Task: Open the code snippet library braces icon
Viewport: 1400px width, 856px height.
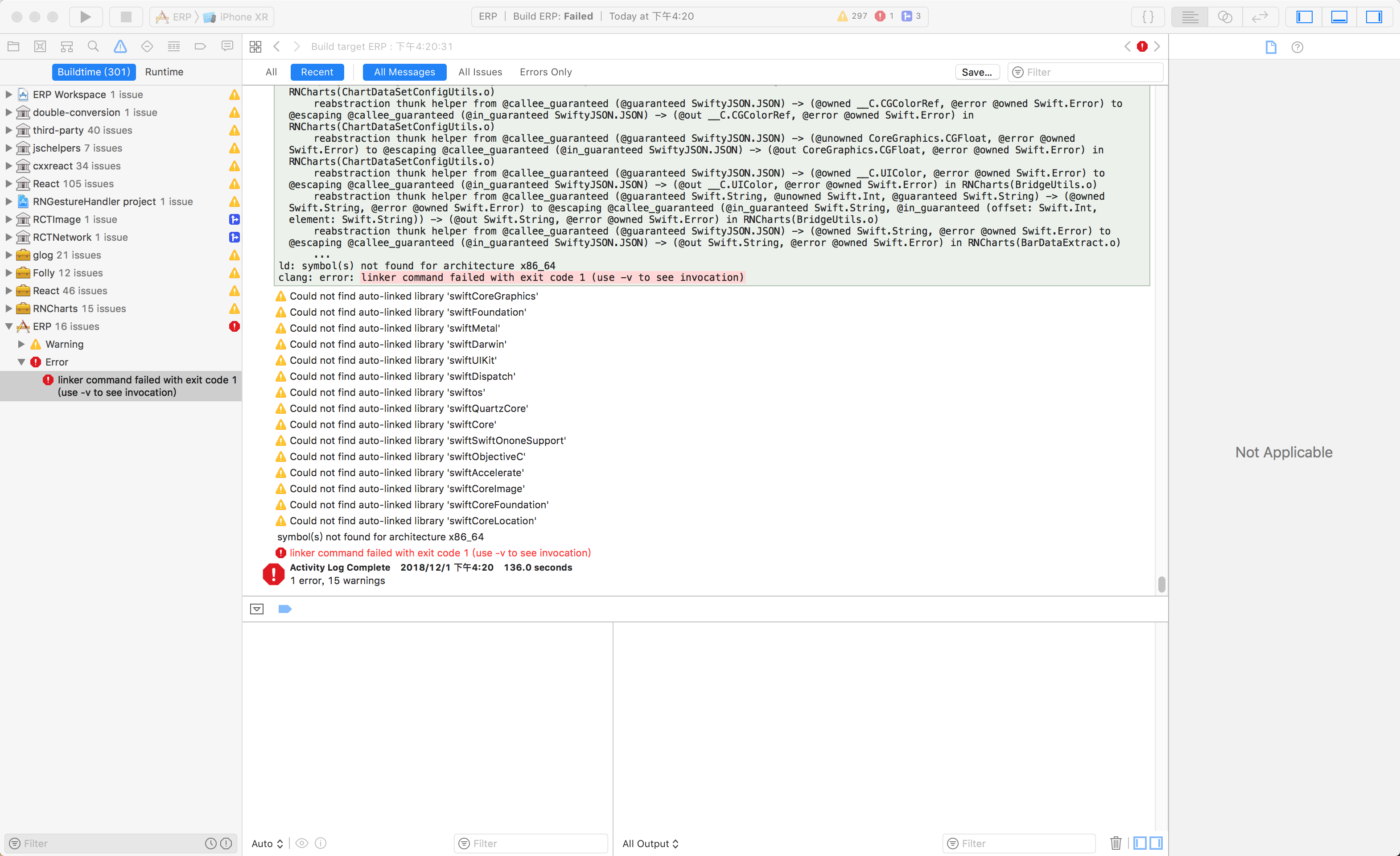Action: point(1148,16)
